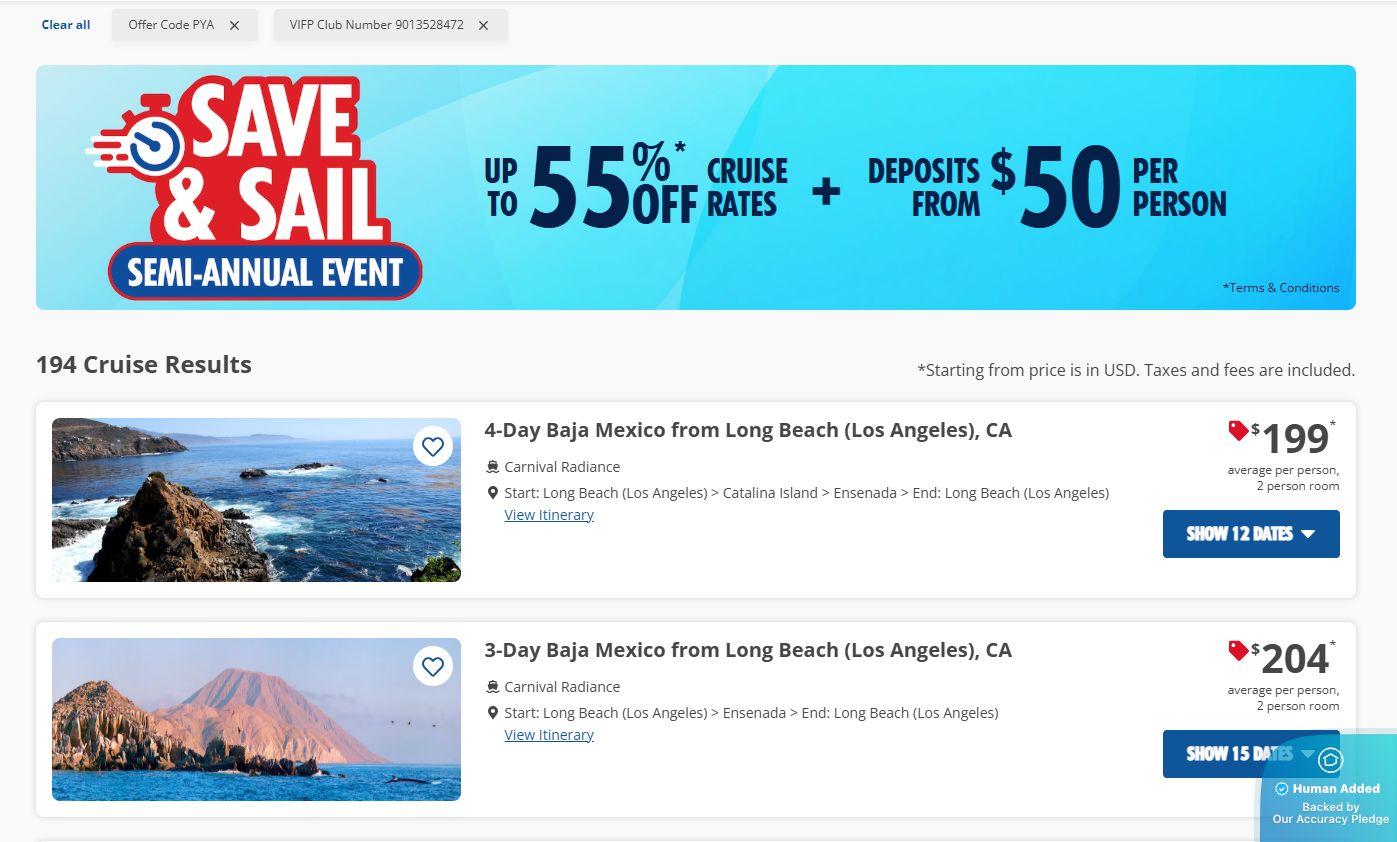Dismiss the VIFP Club Number filter chip
This screenshot has width=1397, height=842.
[483, 25]
